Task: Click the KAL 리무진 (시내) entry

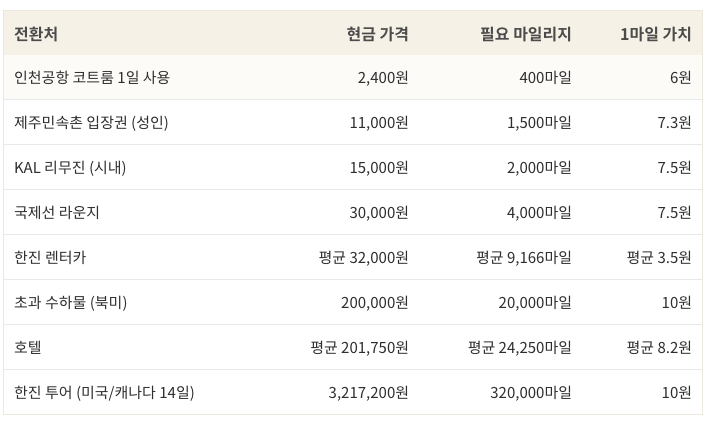Action: pos(70,167)
